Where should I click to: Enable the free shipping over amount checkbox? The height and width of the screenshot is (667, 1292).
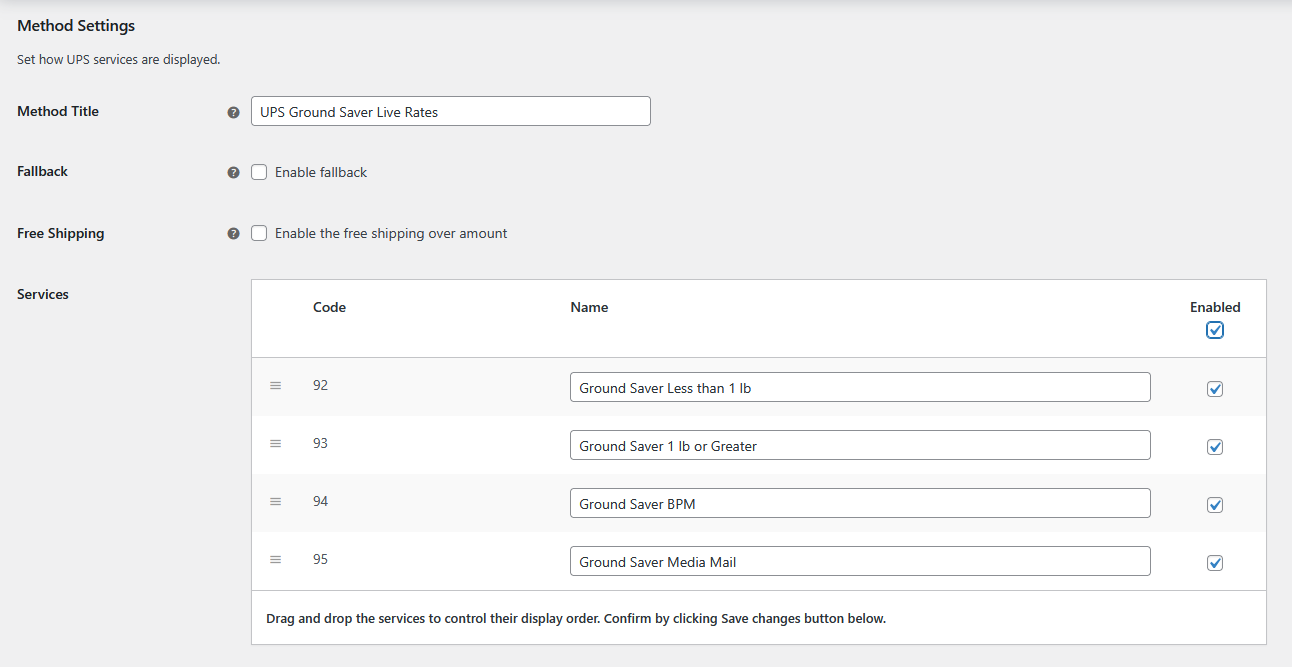click(259, 233)
